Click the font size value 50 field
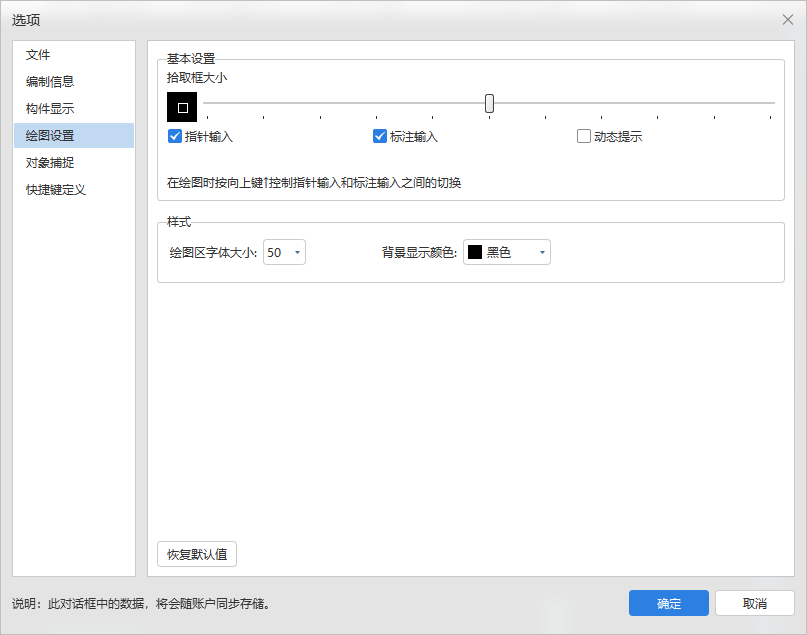Viewport: 807px width, 635px height. (x=276, y=253)
